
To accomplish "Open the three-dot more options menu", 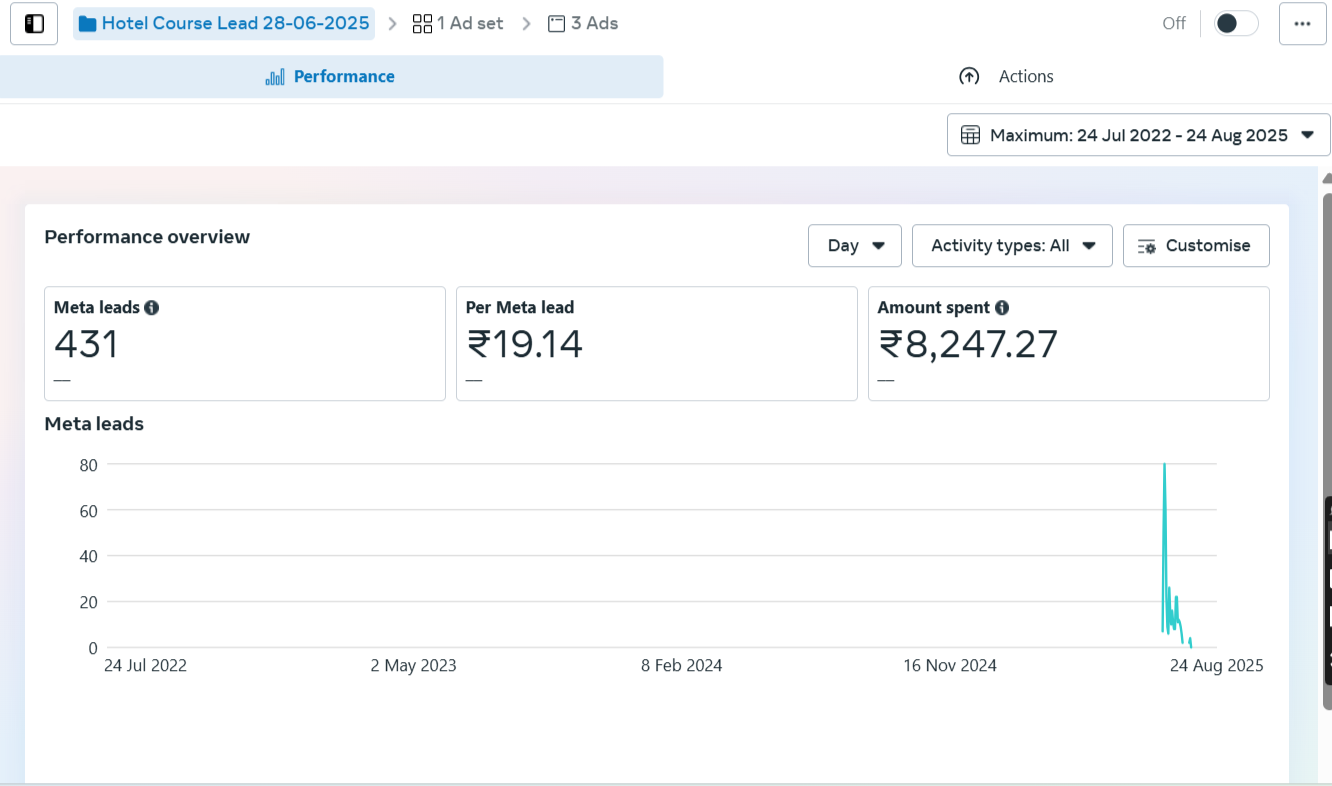I will [x=1302, y=24].
